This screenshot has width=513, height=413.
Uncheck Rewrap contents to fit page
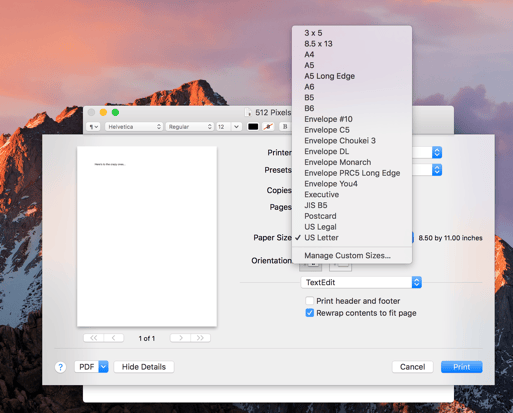(x=309, y=313)
